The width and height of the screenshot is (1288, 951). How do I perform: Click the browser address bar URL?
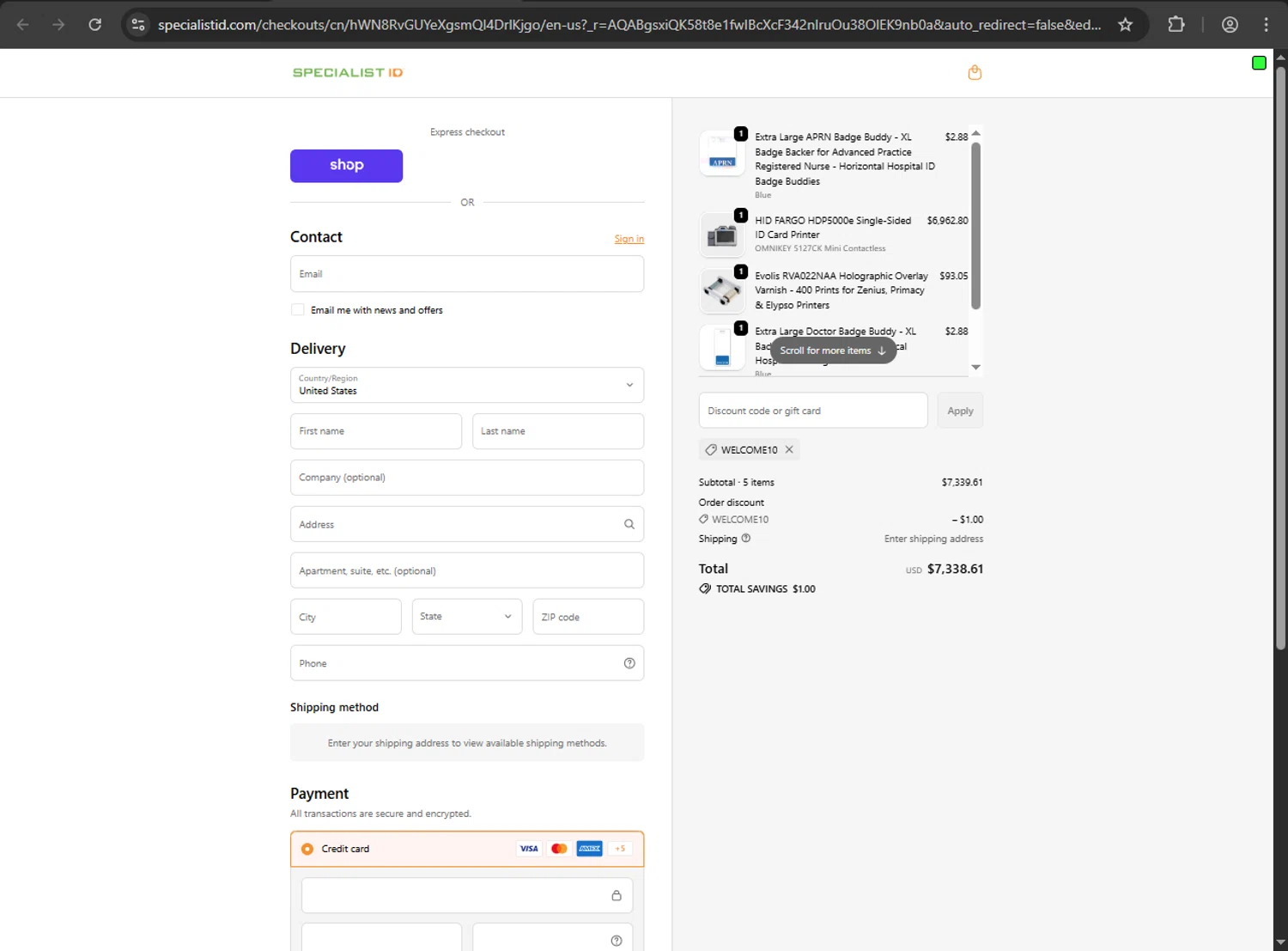click(629, 25)
